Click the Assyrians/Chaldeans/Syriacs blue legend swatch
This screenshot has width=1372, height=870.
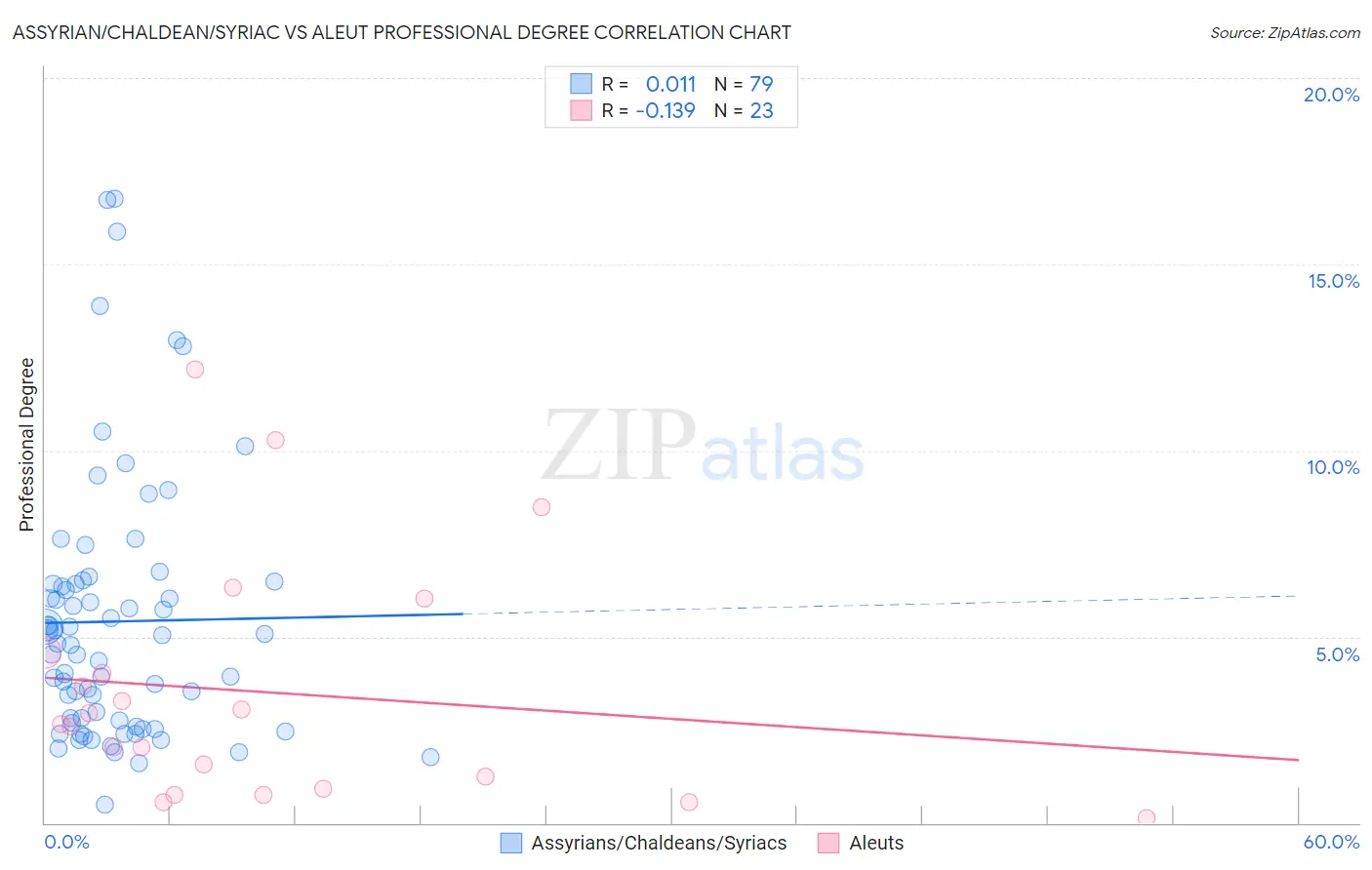(510, 843)
